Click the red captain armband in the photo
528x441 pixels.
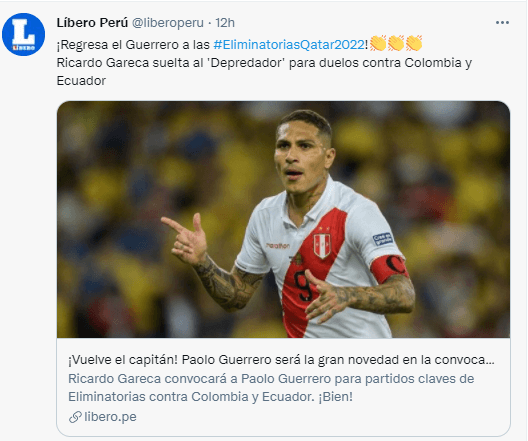tap(389, 268)
